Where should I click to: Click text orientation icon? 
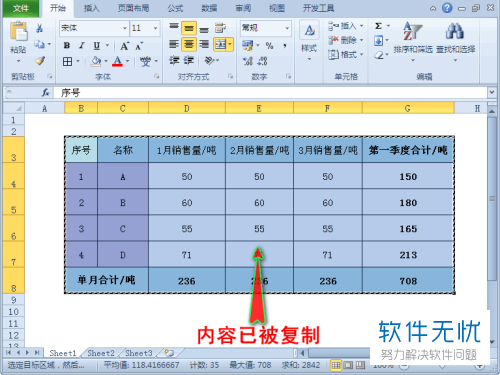tap(210, 61)
